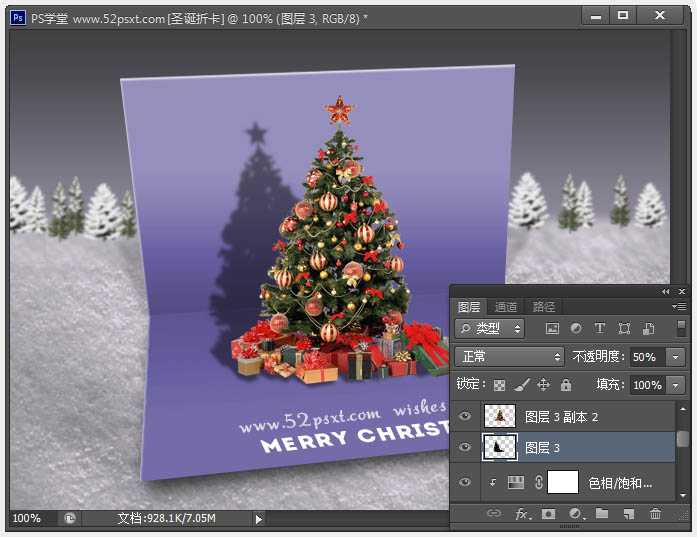Toggle the layer filtering switch
The image size is (697, 537).
pos(681,329)
